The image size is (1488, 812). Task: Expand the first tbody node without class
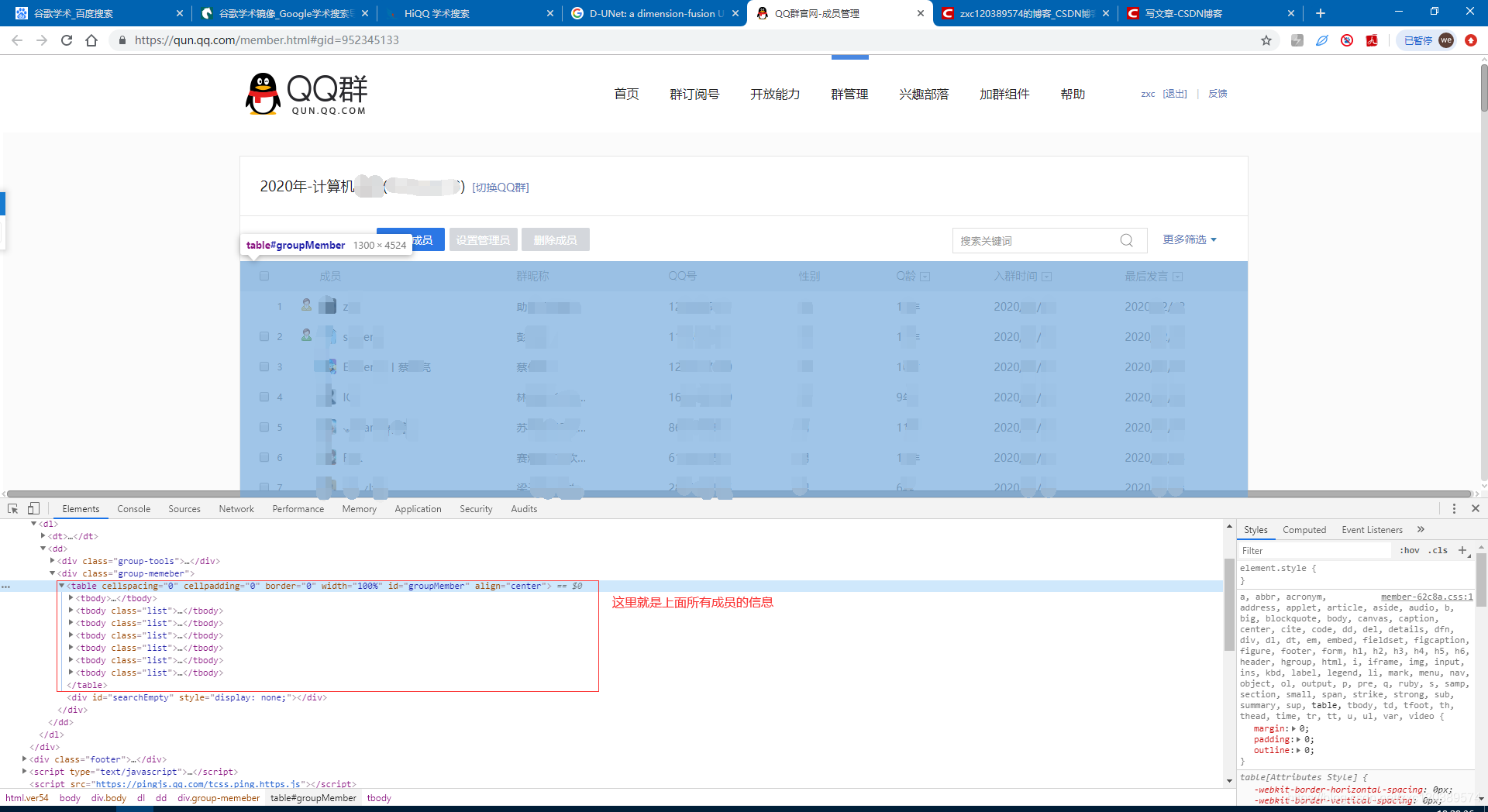point(71,598)
